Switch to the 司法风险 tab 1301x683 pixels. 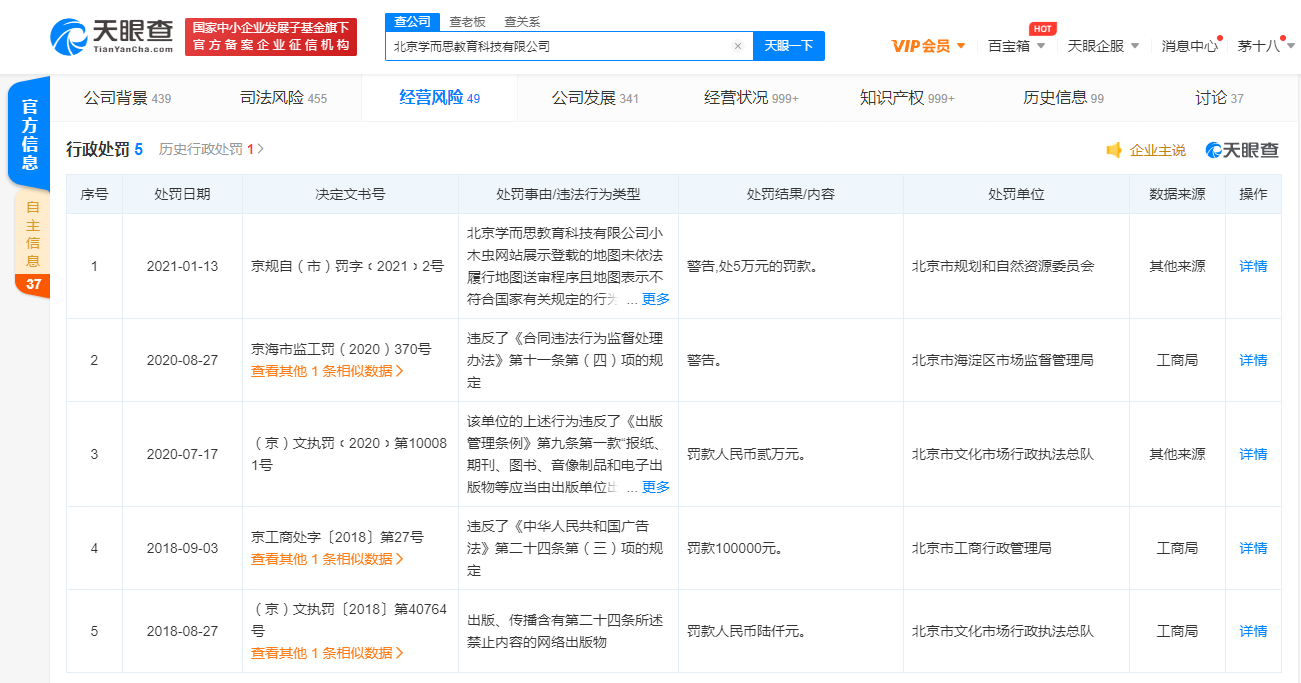[x=283, y=98]
